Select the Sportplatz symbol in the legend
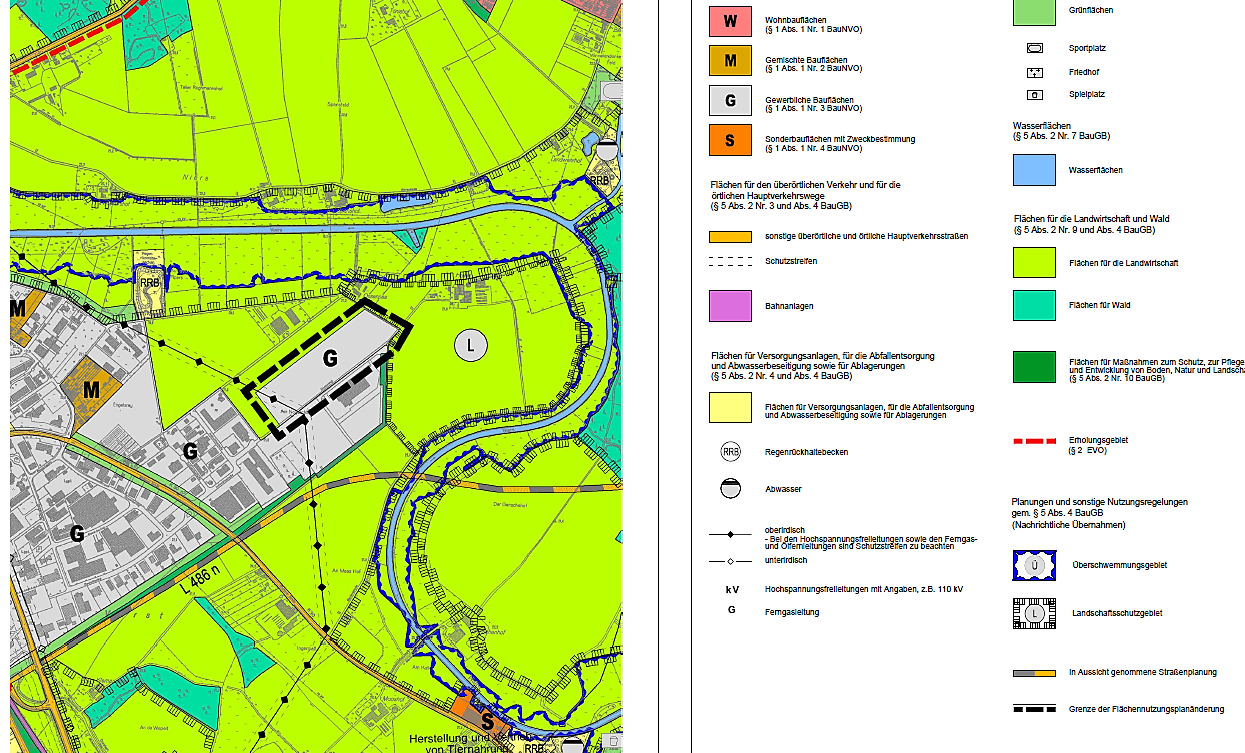The image size is (1245, 753). (x=1035, y=48)
